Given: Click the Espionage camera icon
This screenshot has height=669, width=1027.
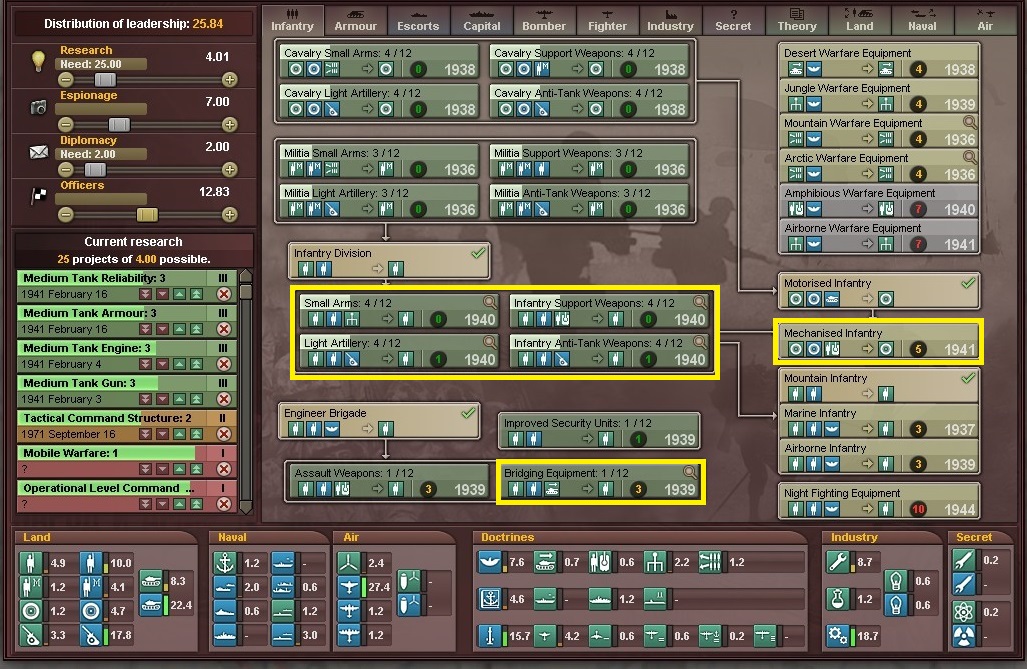Looking at the screenshot, I should 39,107.
